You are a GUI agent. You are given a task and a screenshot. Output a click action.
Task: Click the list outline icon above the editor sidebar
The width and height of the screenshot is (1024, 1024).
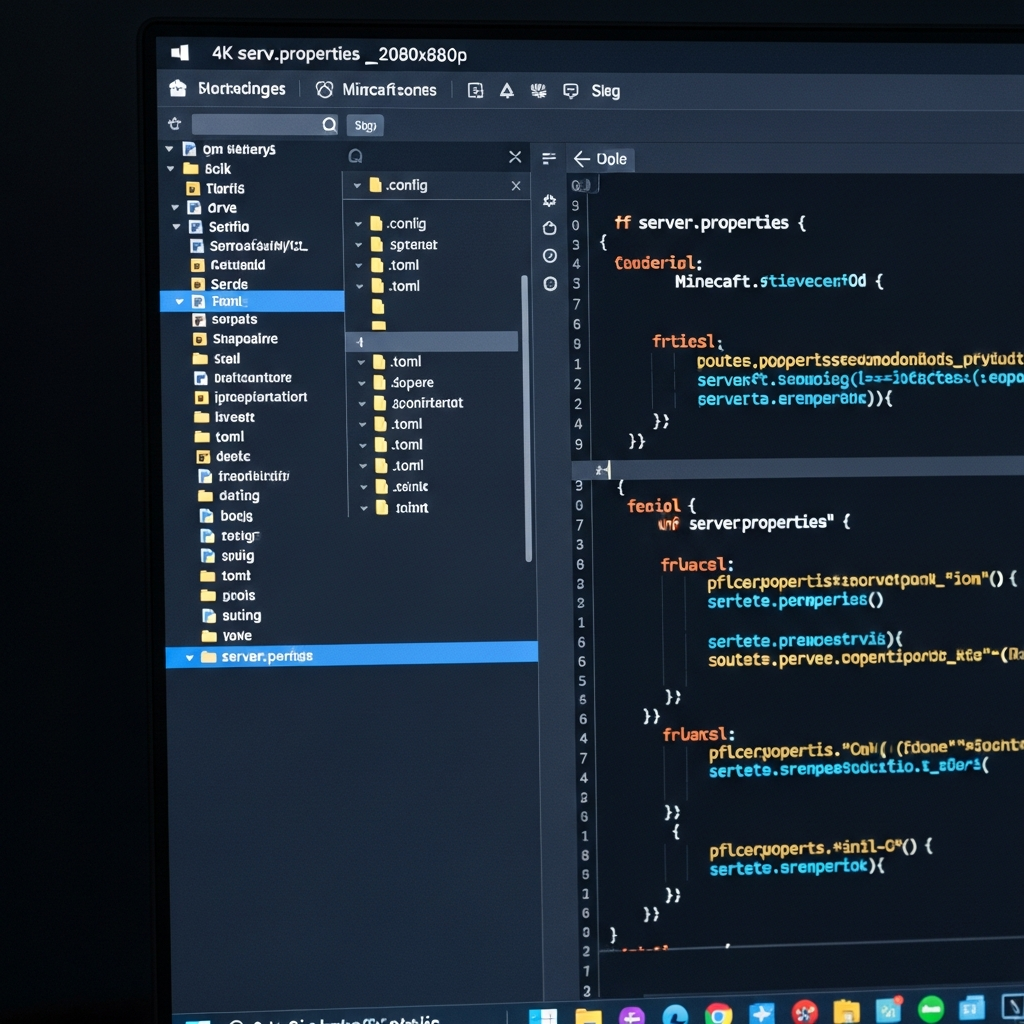coord(549,158)
